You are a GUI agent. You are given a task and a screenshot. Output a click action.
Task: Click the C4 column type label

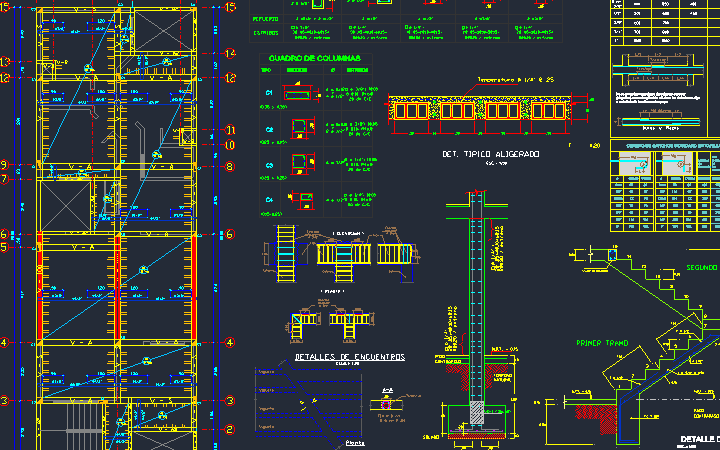pyautogui.click(x=269, y=199)
